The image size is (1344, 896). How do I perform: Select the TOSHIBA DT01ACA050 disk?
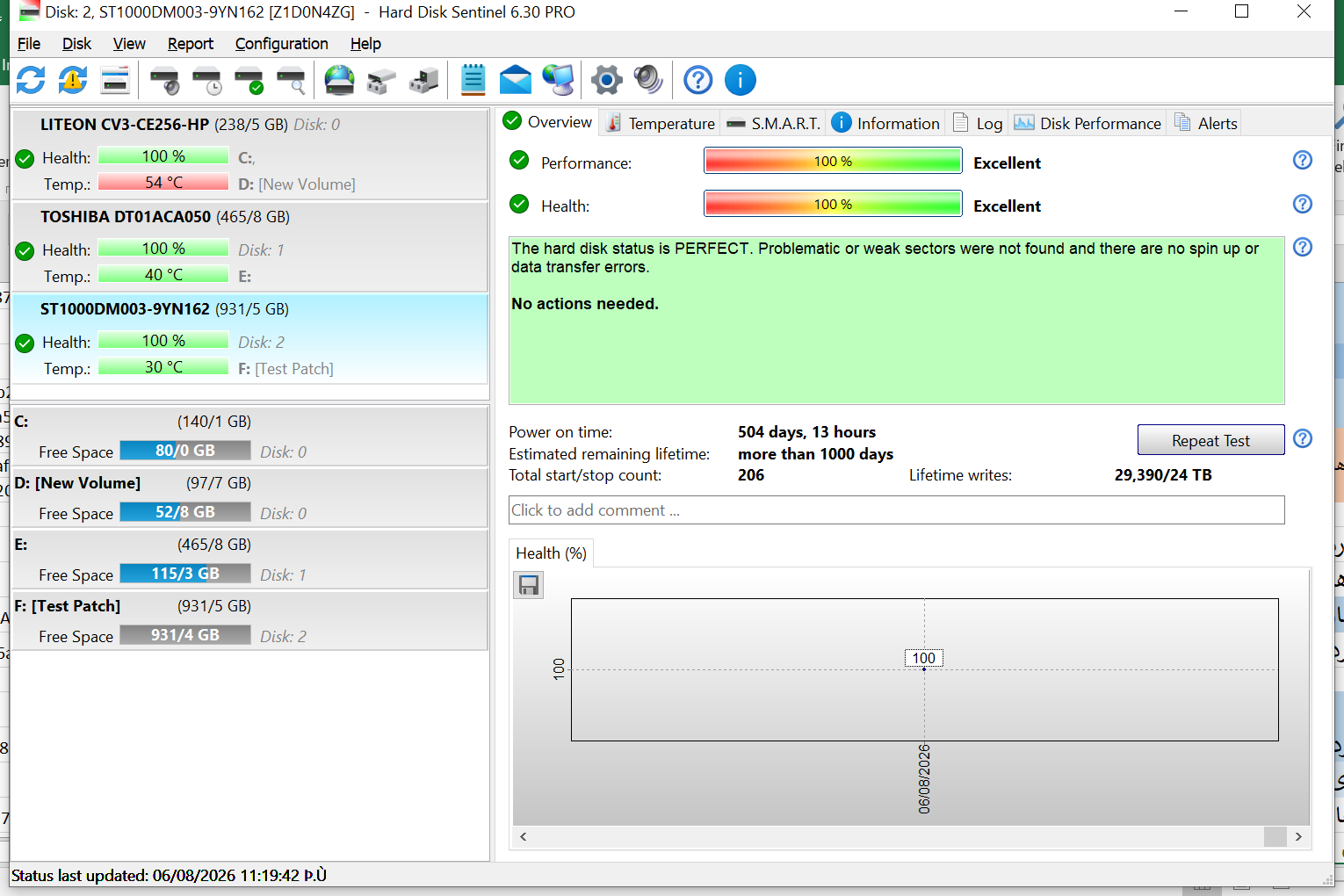click(x=249, y=247)
